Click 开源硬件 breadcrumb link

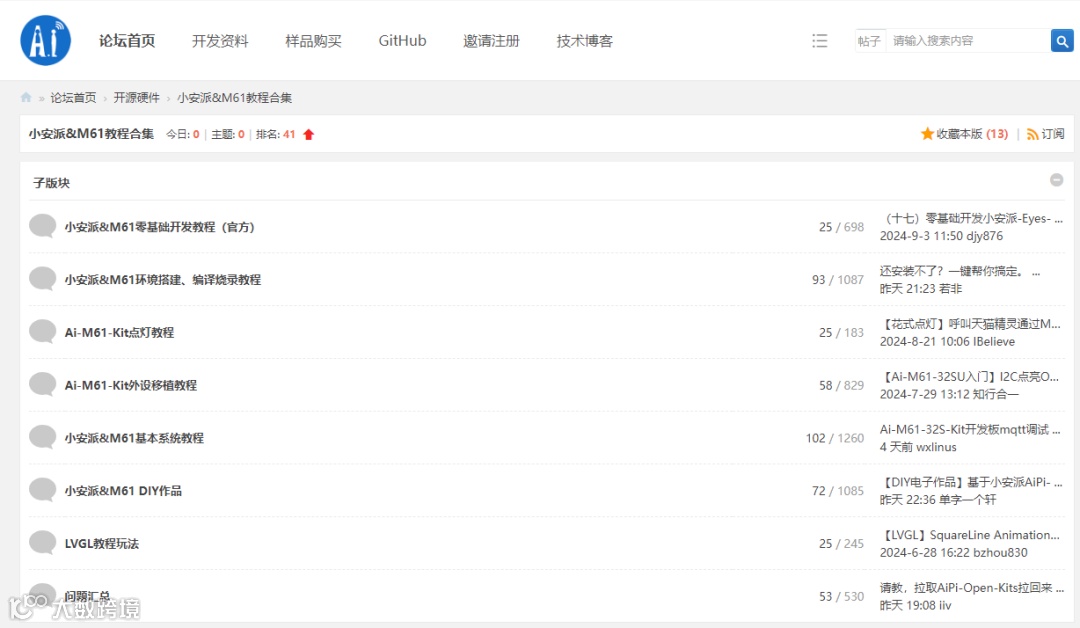tap(136, 98)
